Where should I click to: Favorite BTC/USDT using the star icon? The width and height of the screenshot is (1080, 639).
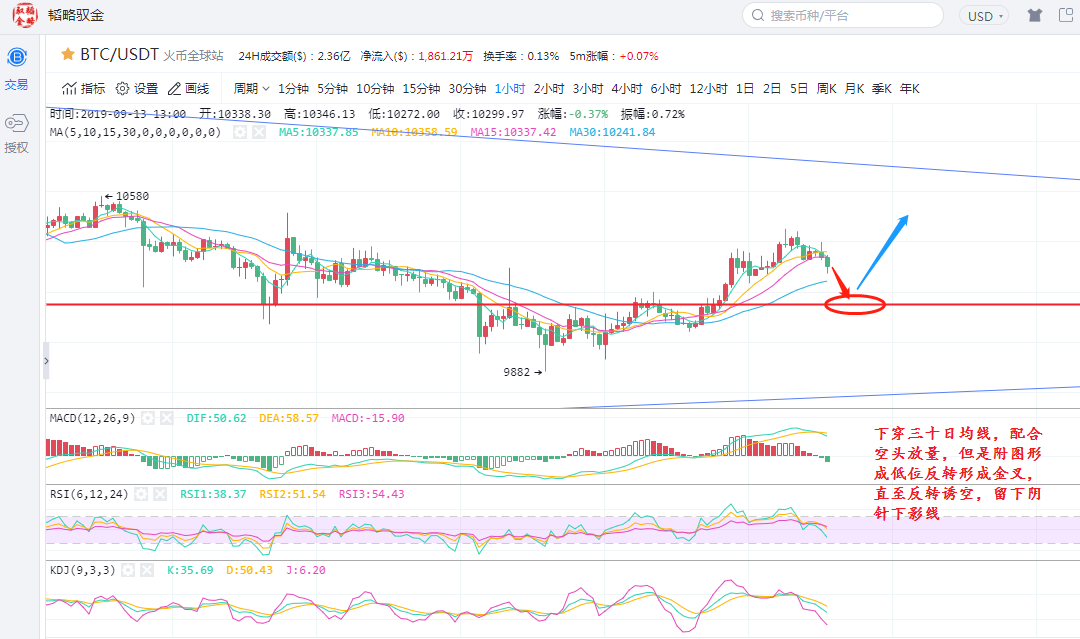[67, 55]
